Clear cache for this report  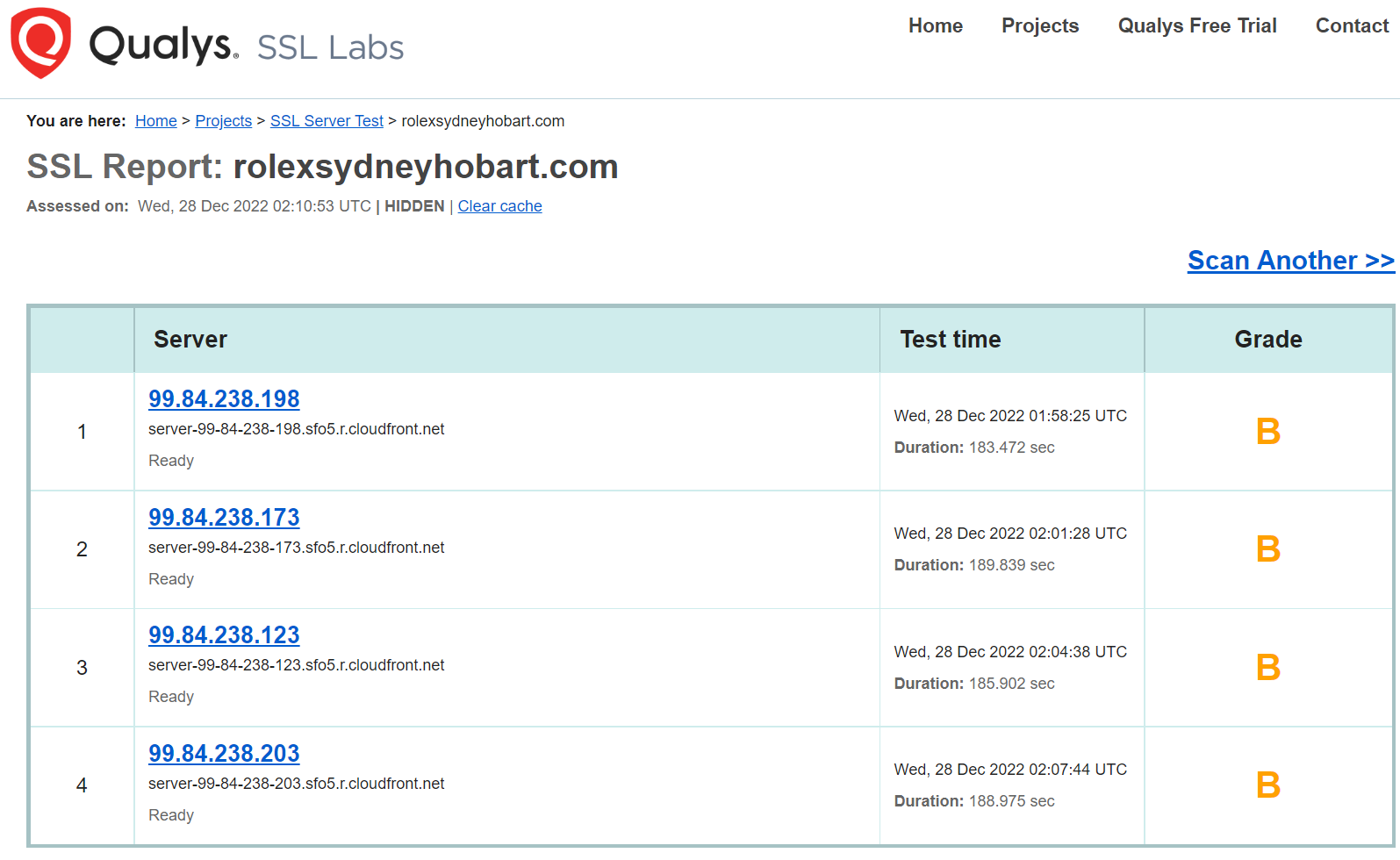coord(499,206)
